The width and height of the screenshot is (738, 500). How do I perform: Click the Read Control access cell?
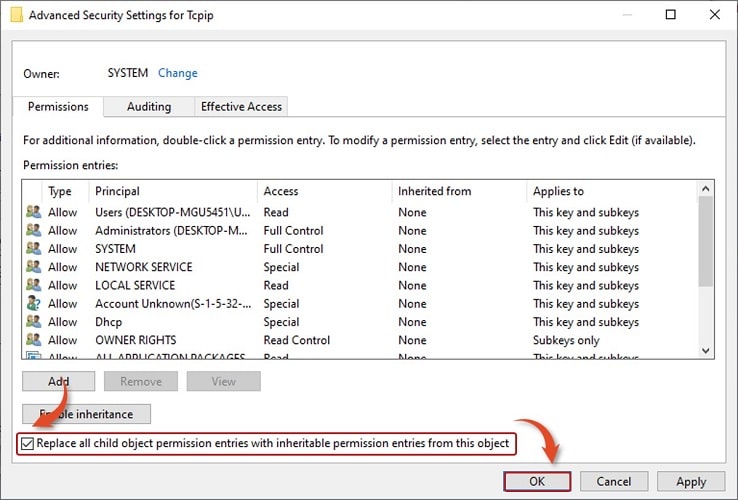coord(297,340)
